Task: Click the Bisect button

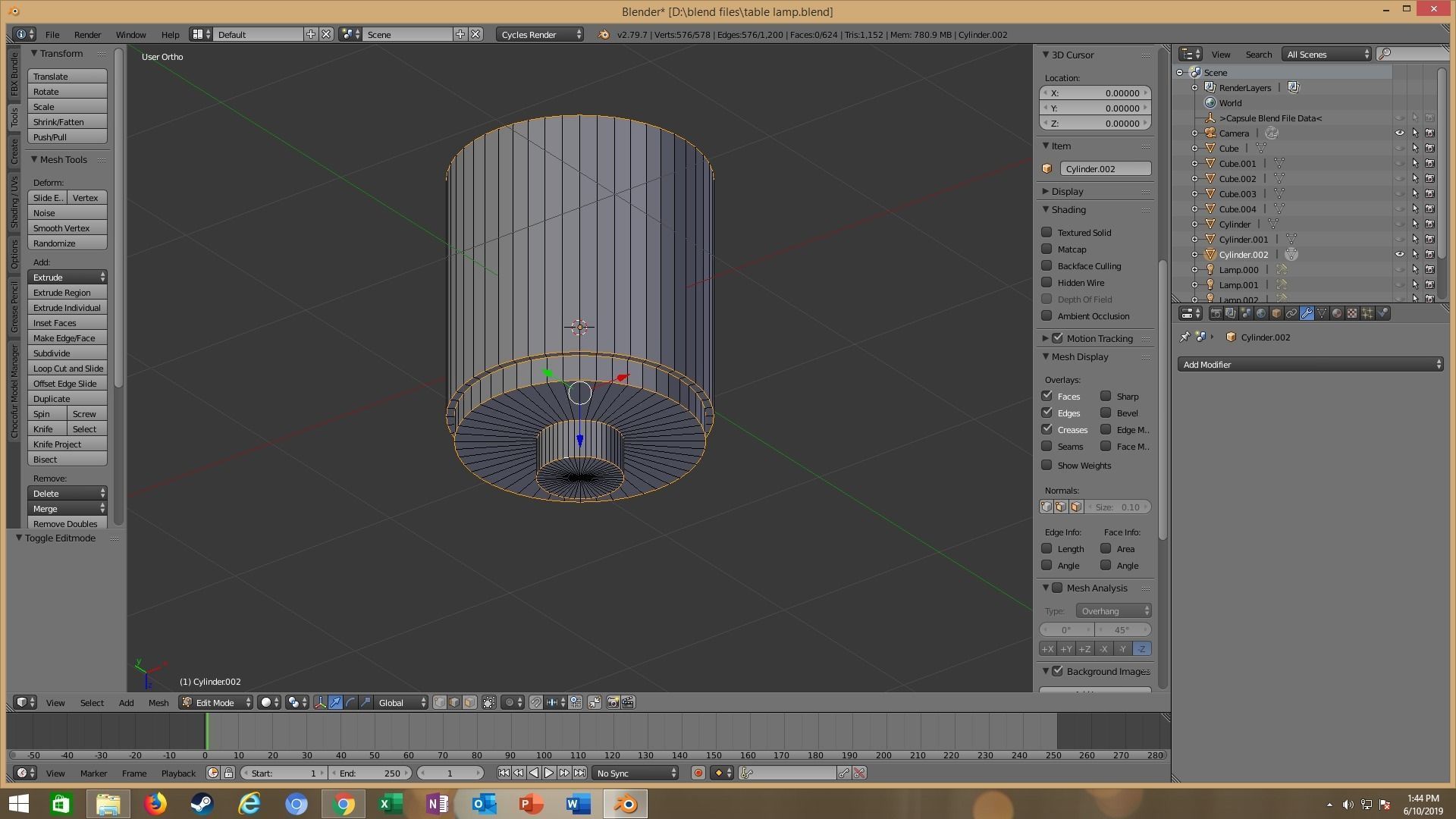Action: pos(67,460)
